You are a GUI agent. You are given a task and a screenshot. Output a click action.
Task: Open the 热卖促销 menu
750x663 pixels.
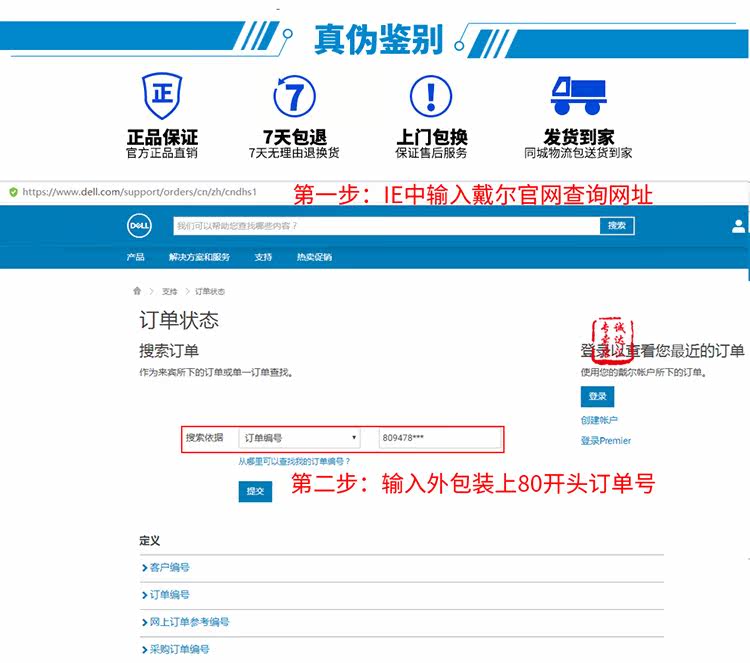pyautogui.click(x=314, y=257)
